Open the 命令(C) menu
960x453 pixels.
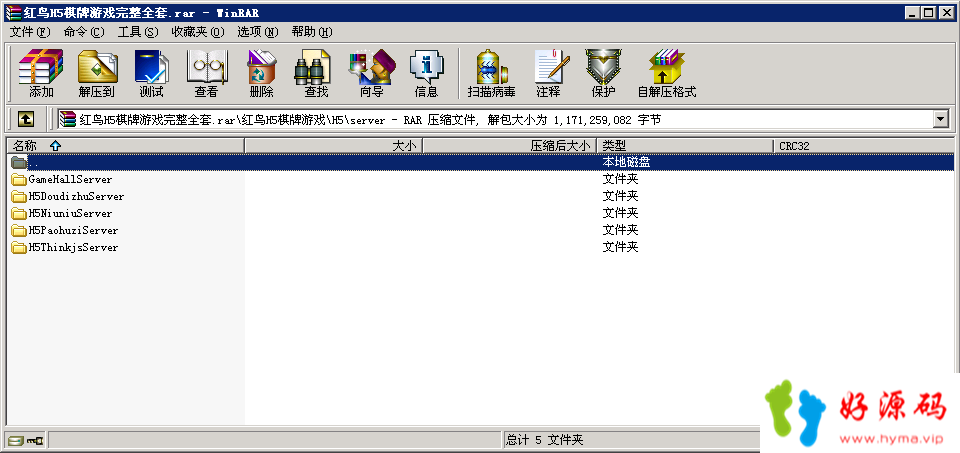[84, 32]
